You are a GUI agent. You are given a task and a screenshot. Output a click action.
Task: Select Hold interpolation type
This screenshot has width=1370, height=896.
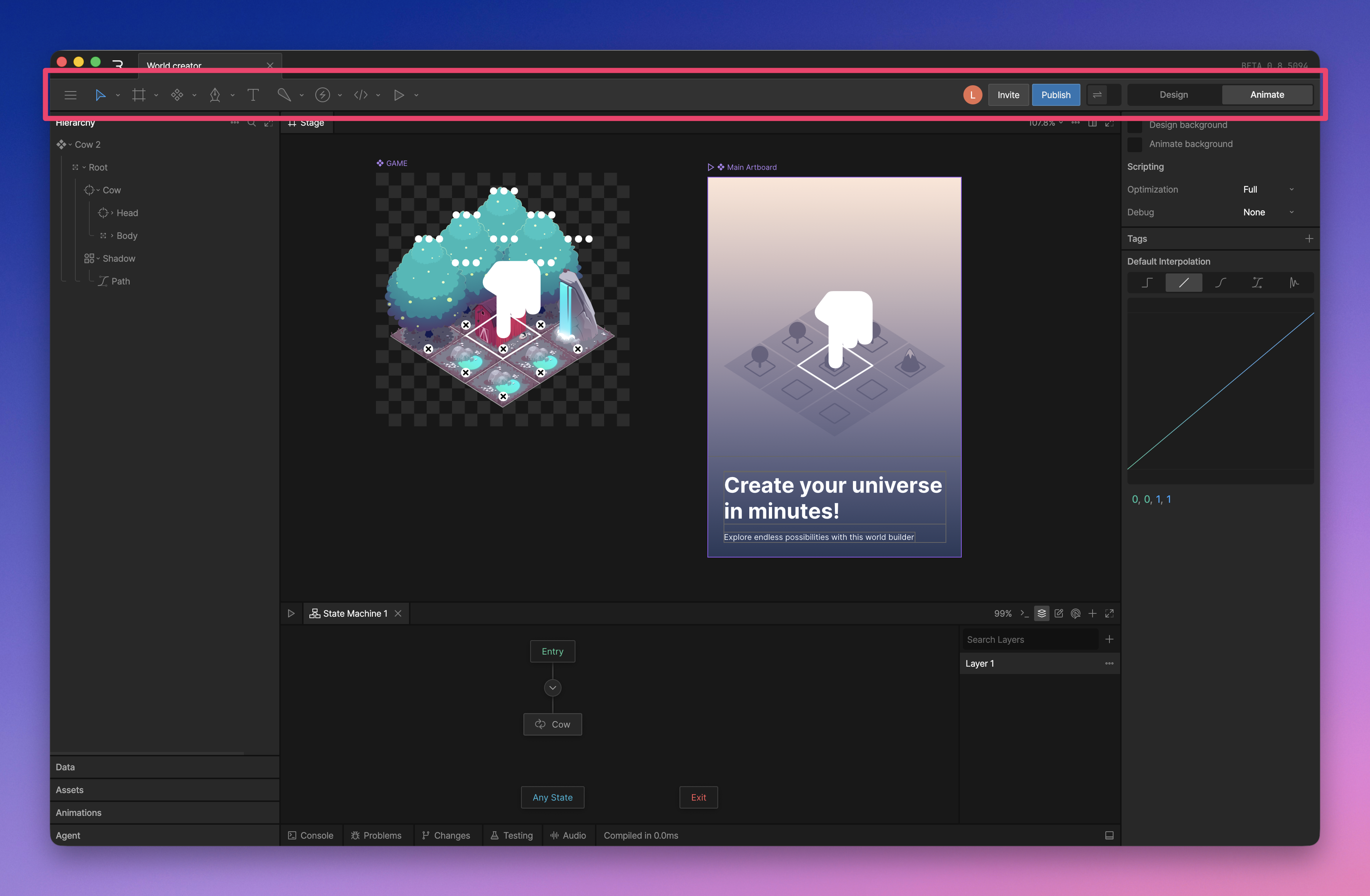pos(1147,283)
